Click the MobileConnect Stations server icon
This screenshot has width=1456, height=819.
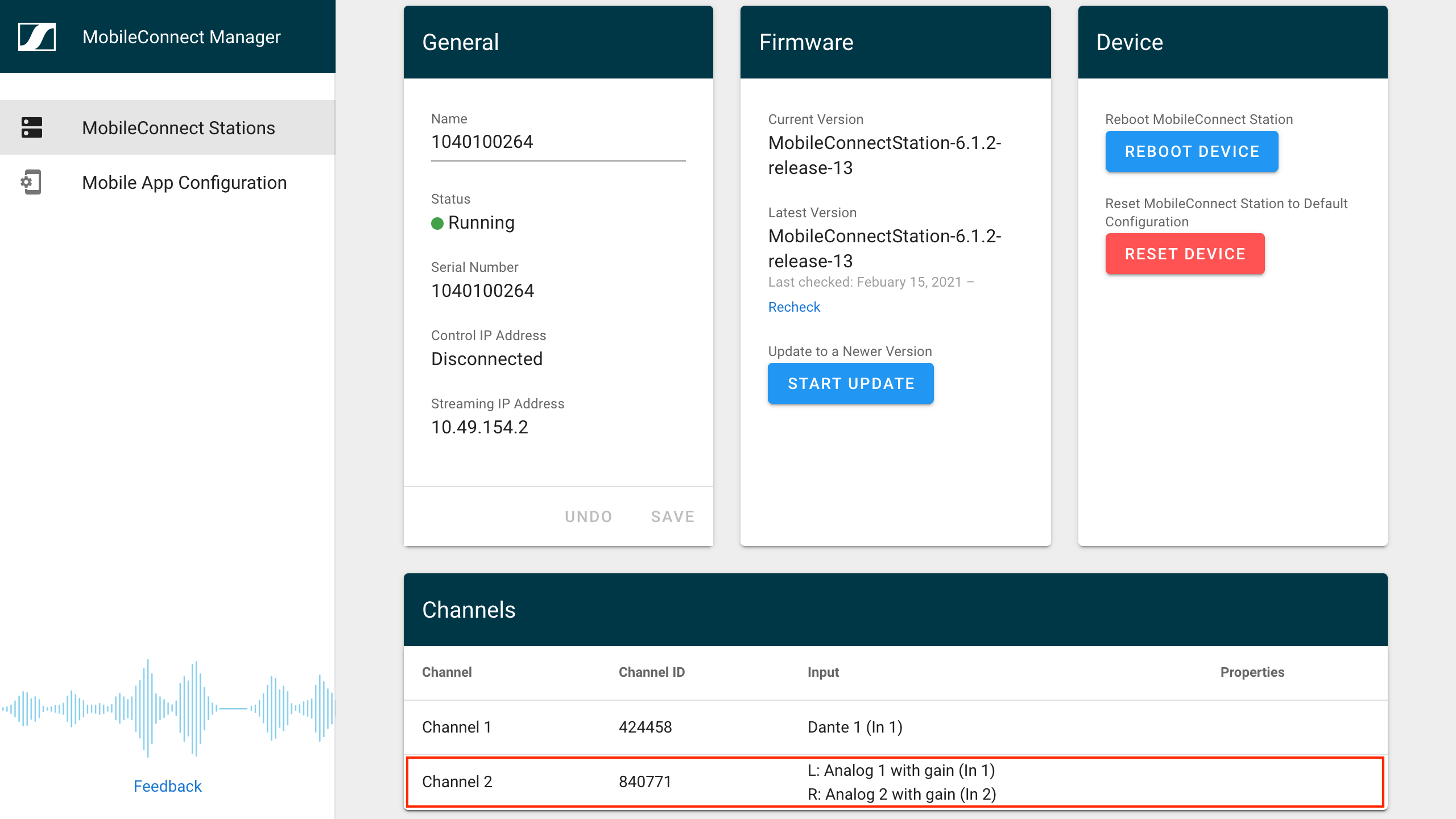click(x=32, y=127)
